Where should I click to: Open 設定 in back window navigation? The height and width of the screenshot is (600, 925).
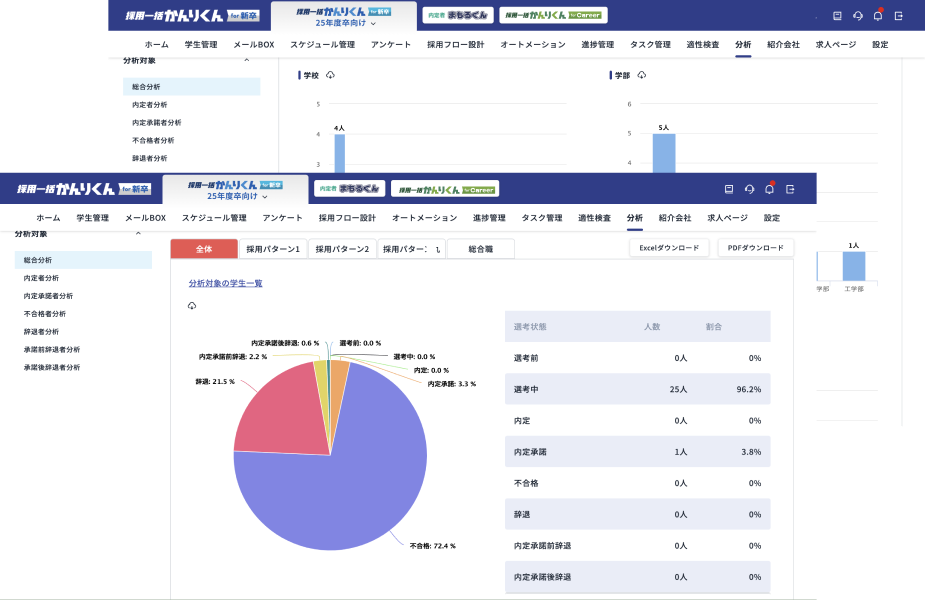[x=880, y=44]
